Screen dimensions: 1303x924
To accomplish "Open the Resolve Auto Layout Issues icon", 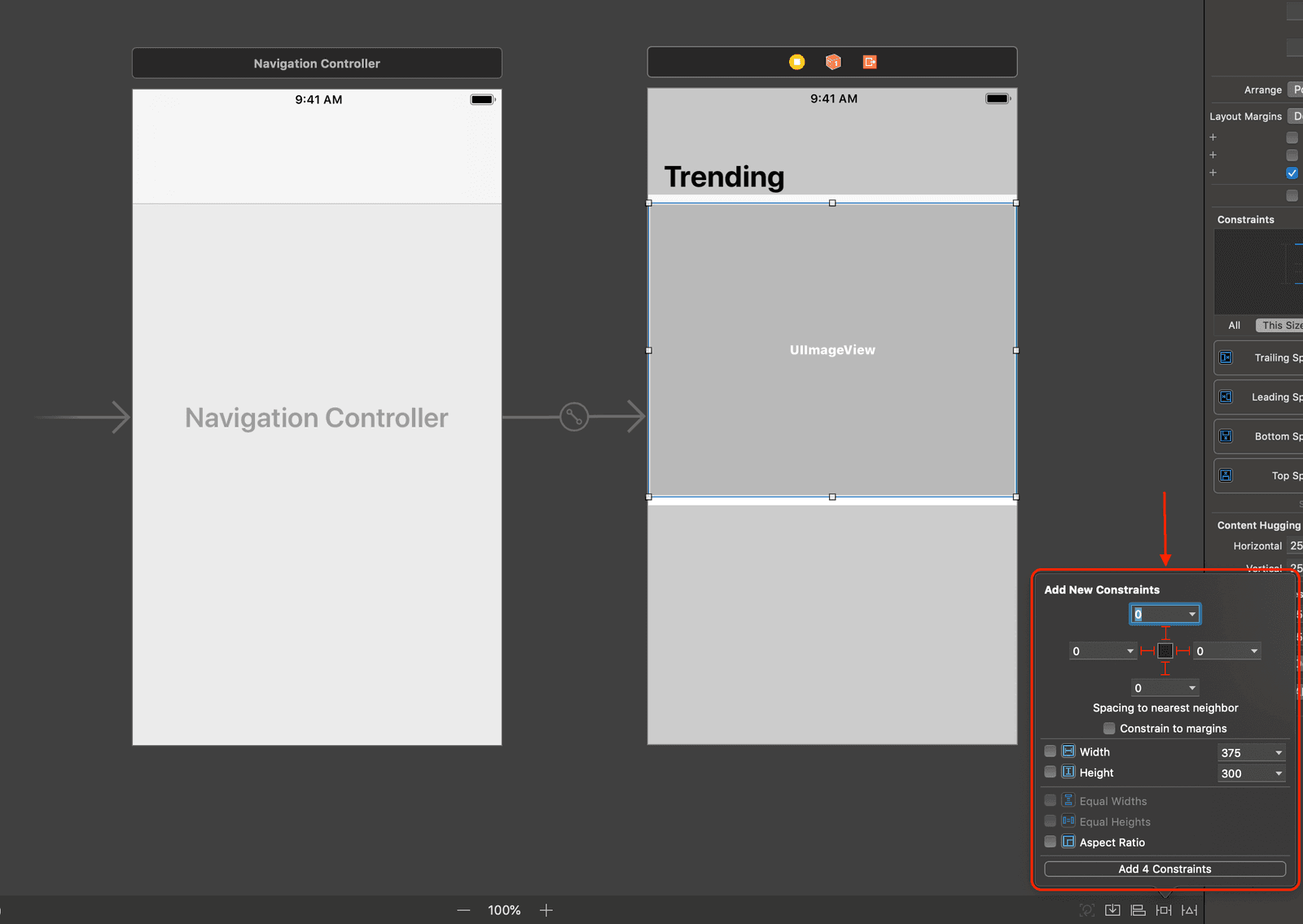I will coord(1190,910).
